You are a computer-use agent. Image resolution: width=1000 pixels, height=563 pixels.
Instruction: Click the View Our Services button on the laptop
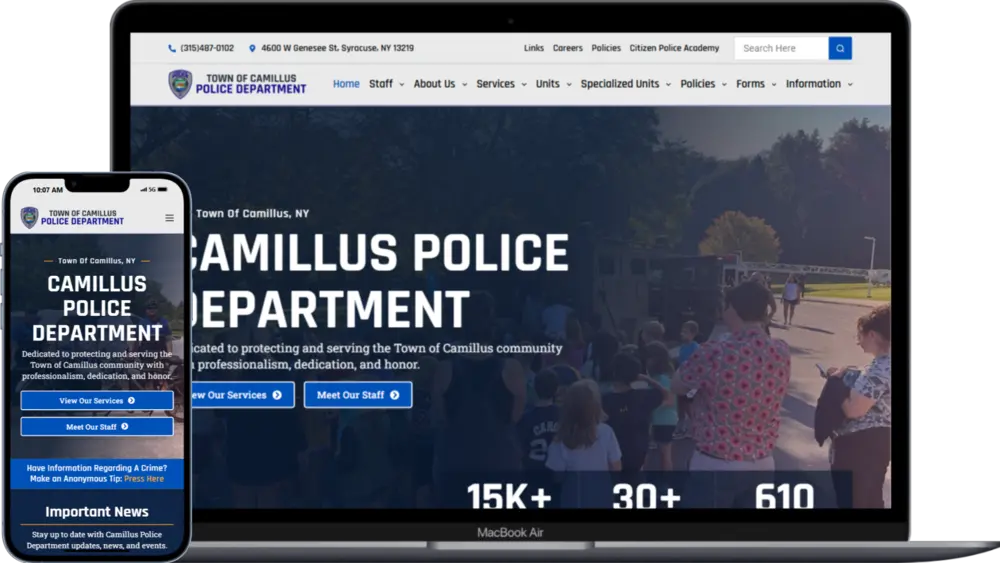241,395
